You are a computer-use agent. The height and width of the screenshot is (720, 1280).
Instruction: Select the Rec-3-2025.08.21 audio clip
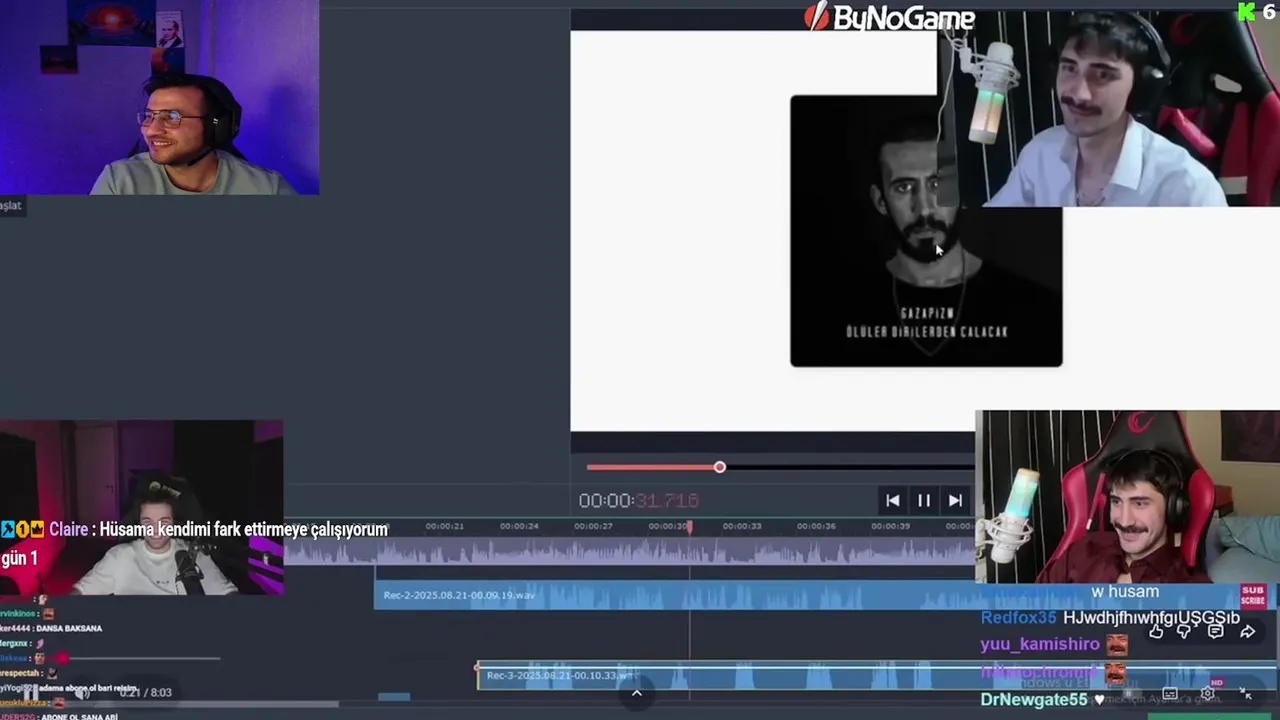[877, 676]
